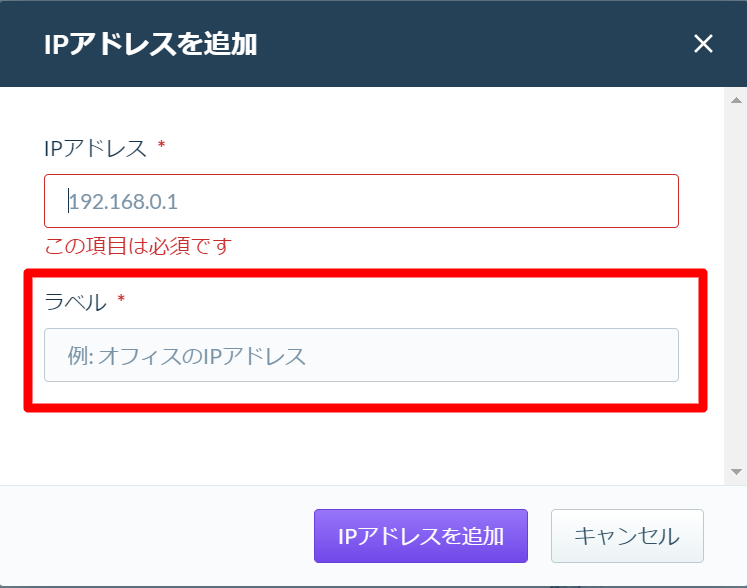This screenshot has height=588, width=747.
Task: Click blank footer area left of the purple button
Action: pyautogui.click(x=157, y=536)
